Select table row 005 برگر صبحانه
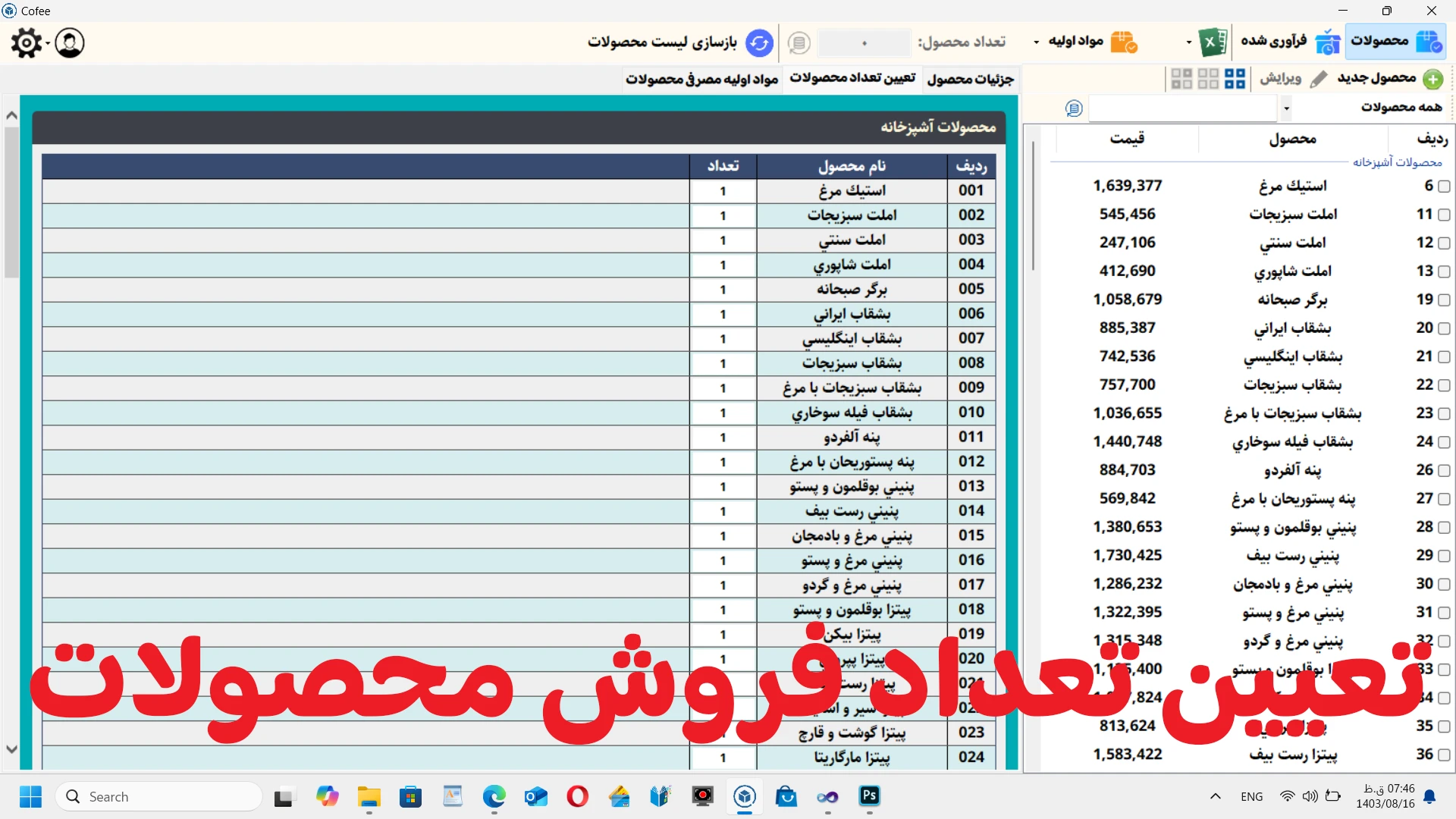Viewport: 1456px width, 819px height. pyautogui.click(x=519, y=290)
